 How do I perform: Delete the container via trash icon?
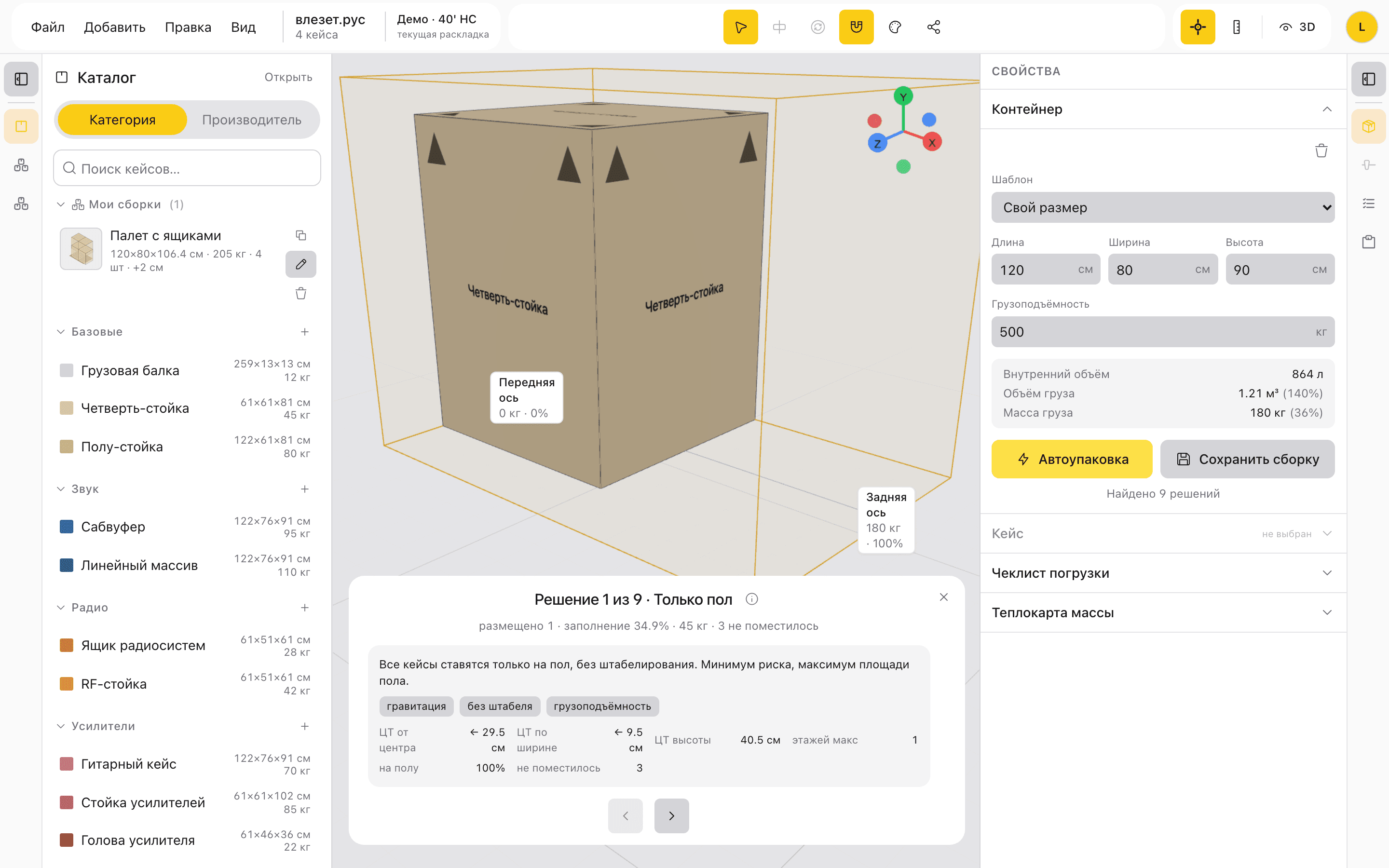[1321, 150]
